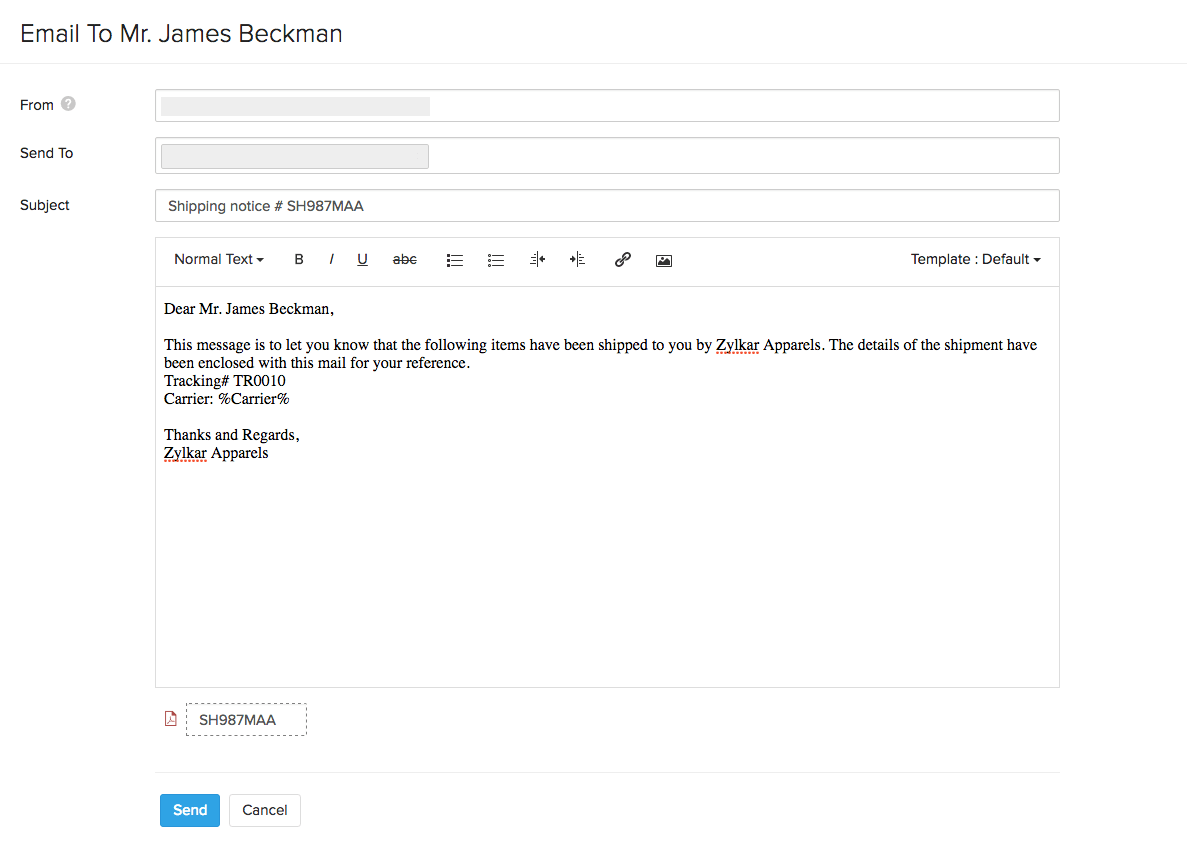
Task: Apply italic formatting
Action: 331,259
